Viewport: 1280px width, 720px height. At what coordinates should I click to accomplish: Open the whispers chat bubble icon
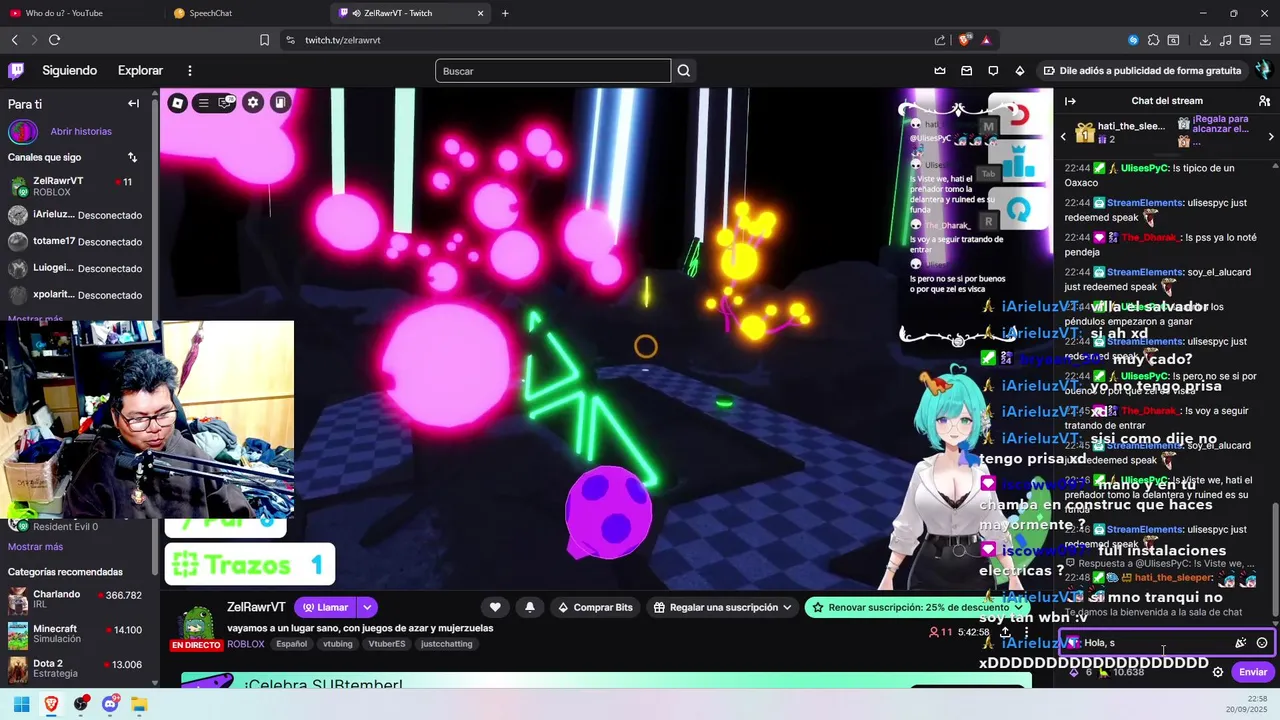pyautogui.click(x=993, y=71)
